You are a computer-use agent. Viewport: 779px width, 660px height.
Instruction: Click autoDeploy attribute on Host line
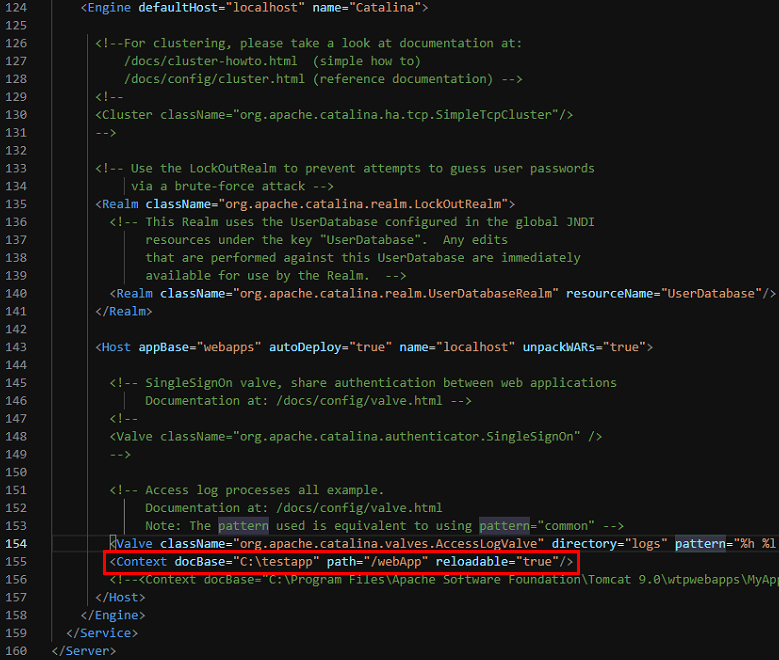pyautogui.click(x=305, y=347)
